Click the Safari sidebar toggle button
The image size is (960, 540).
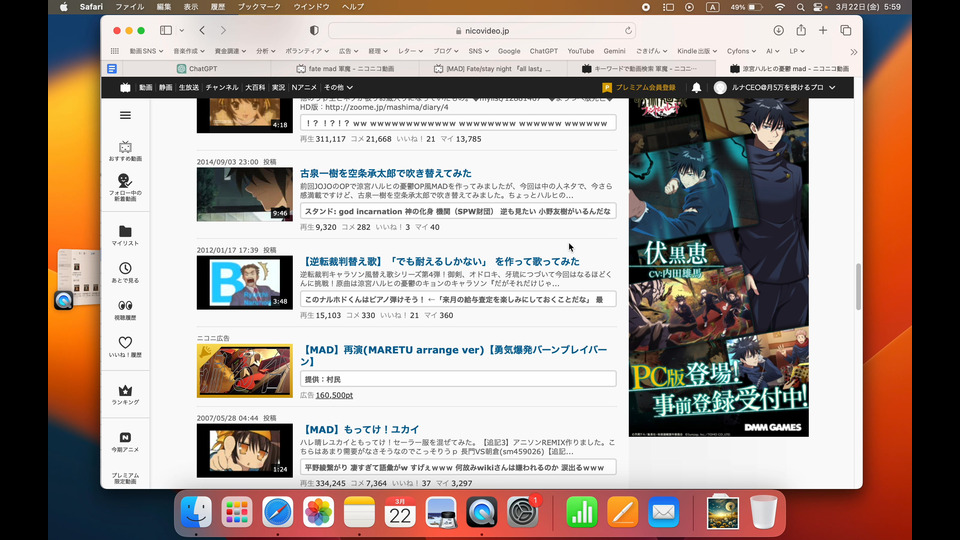click(166, 30)
